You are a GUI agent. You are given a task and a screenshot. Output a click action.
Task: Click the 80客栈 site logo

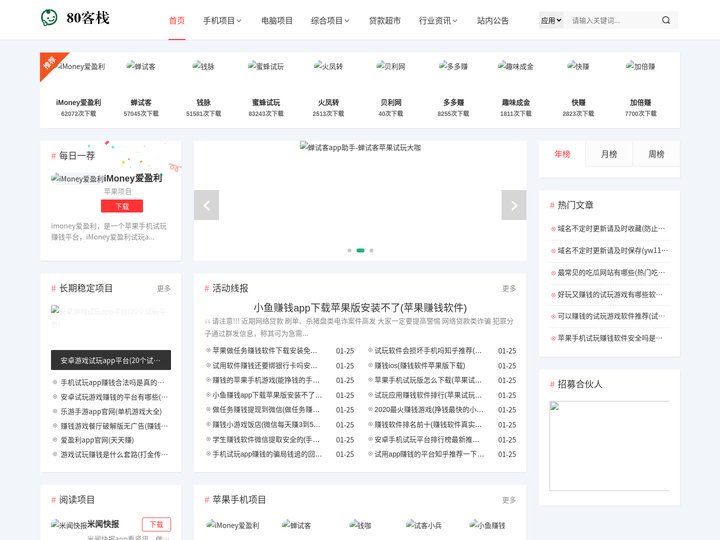(x=75, y=18)
